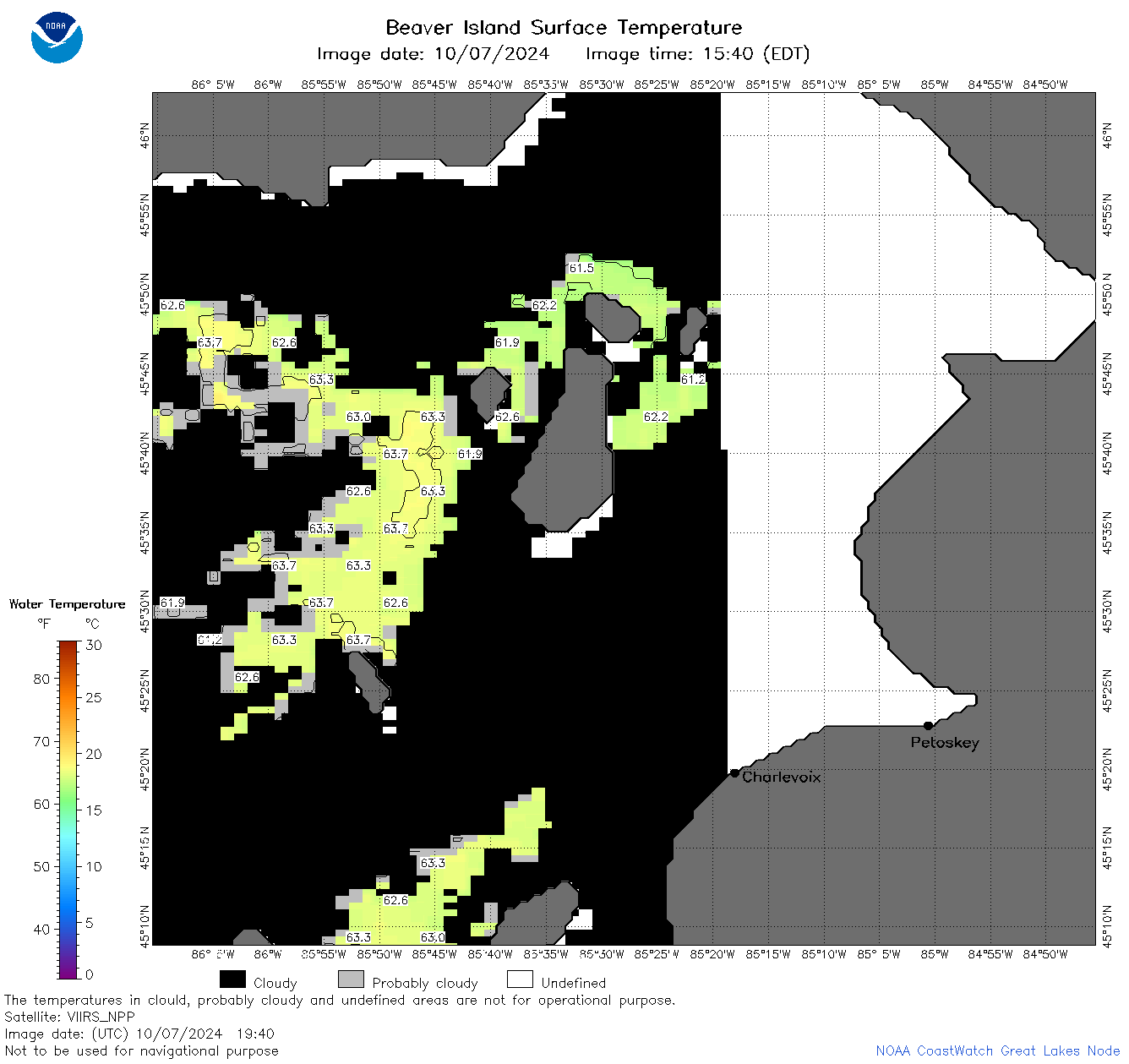
Task: Click the Cloudy legend label text
Action: point(275,983)
